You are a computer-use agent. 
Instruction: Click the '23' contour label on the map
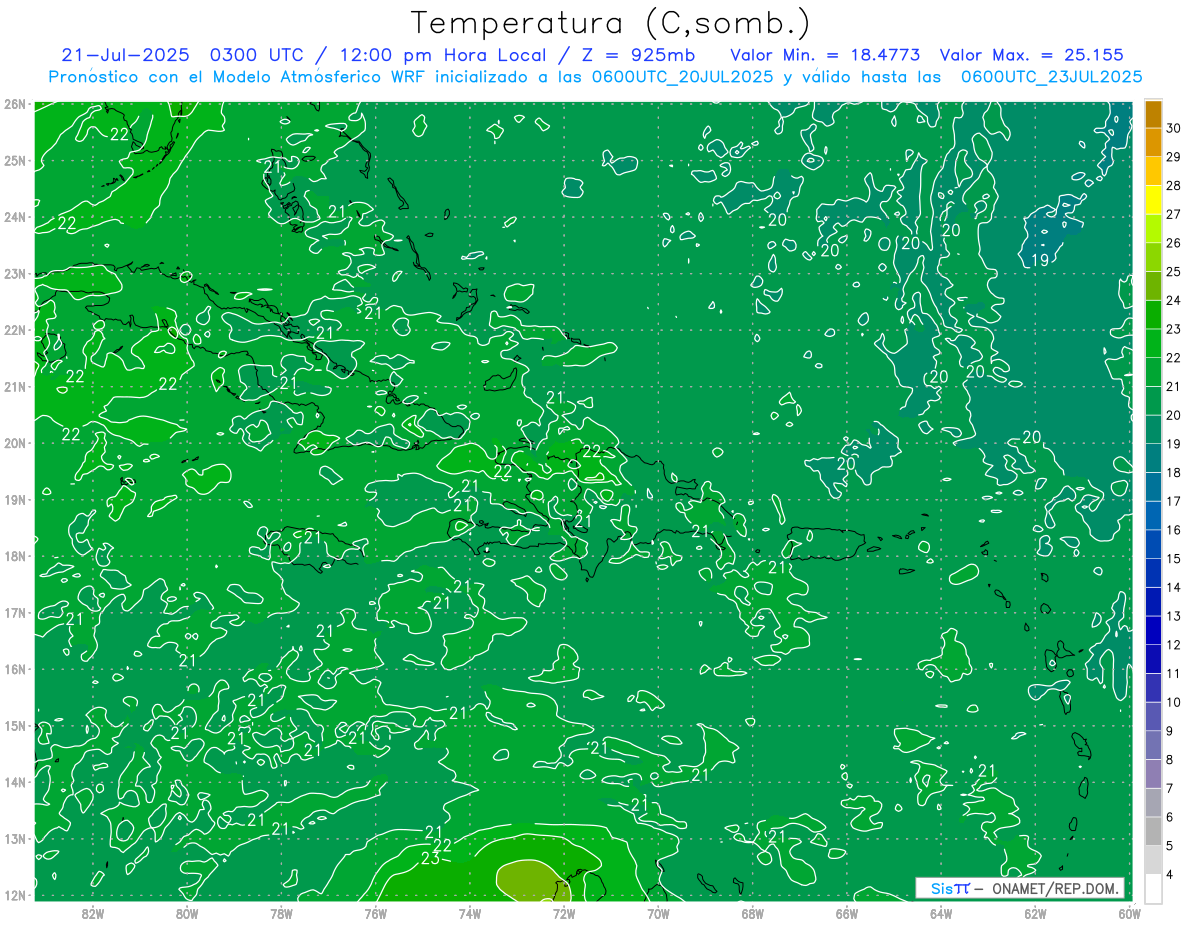click(x=431, y=858)
